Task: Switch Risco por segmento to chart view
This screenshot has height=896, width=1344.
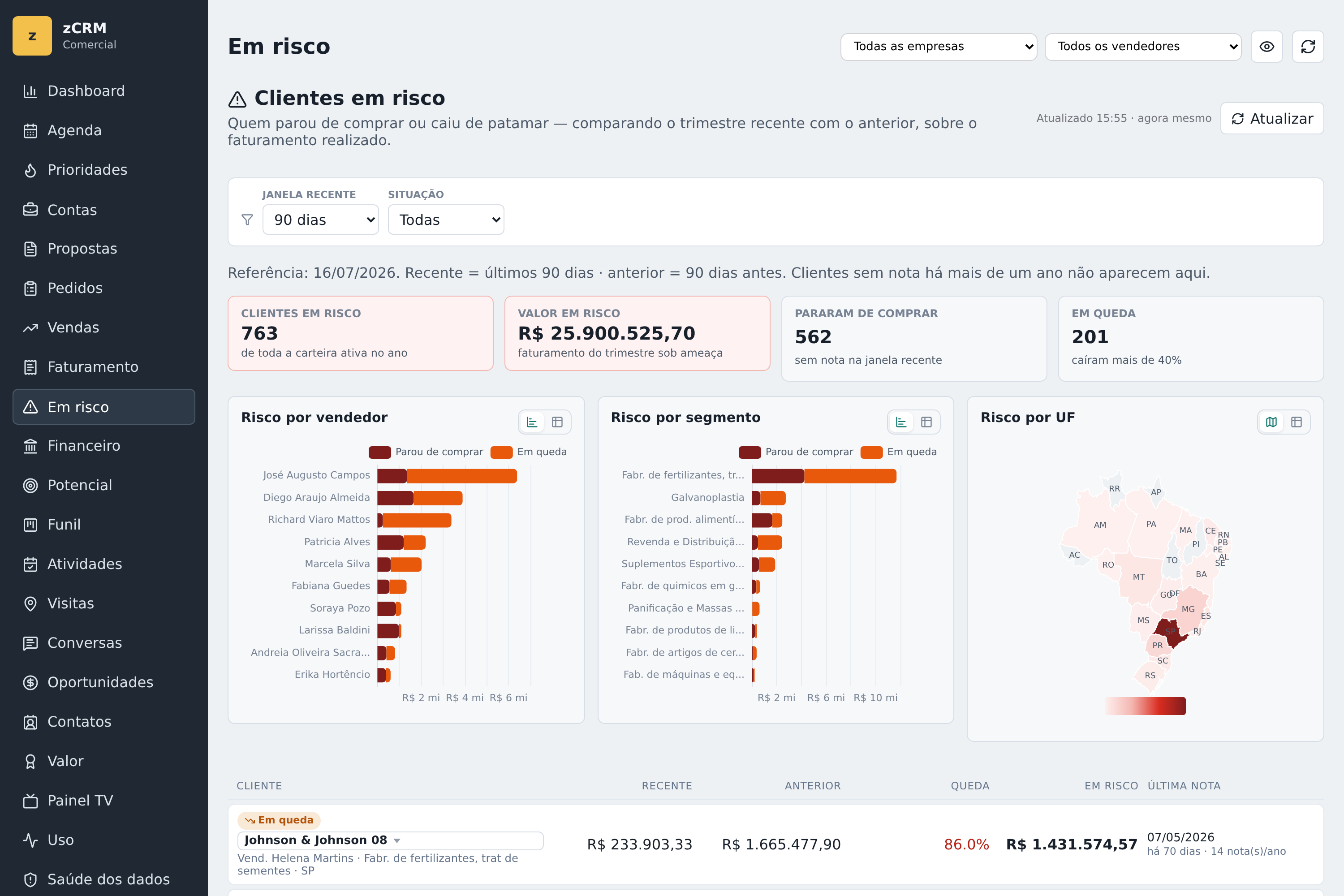Action: tap(901, 422)
